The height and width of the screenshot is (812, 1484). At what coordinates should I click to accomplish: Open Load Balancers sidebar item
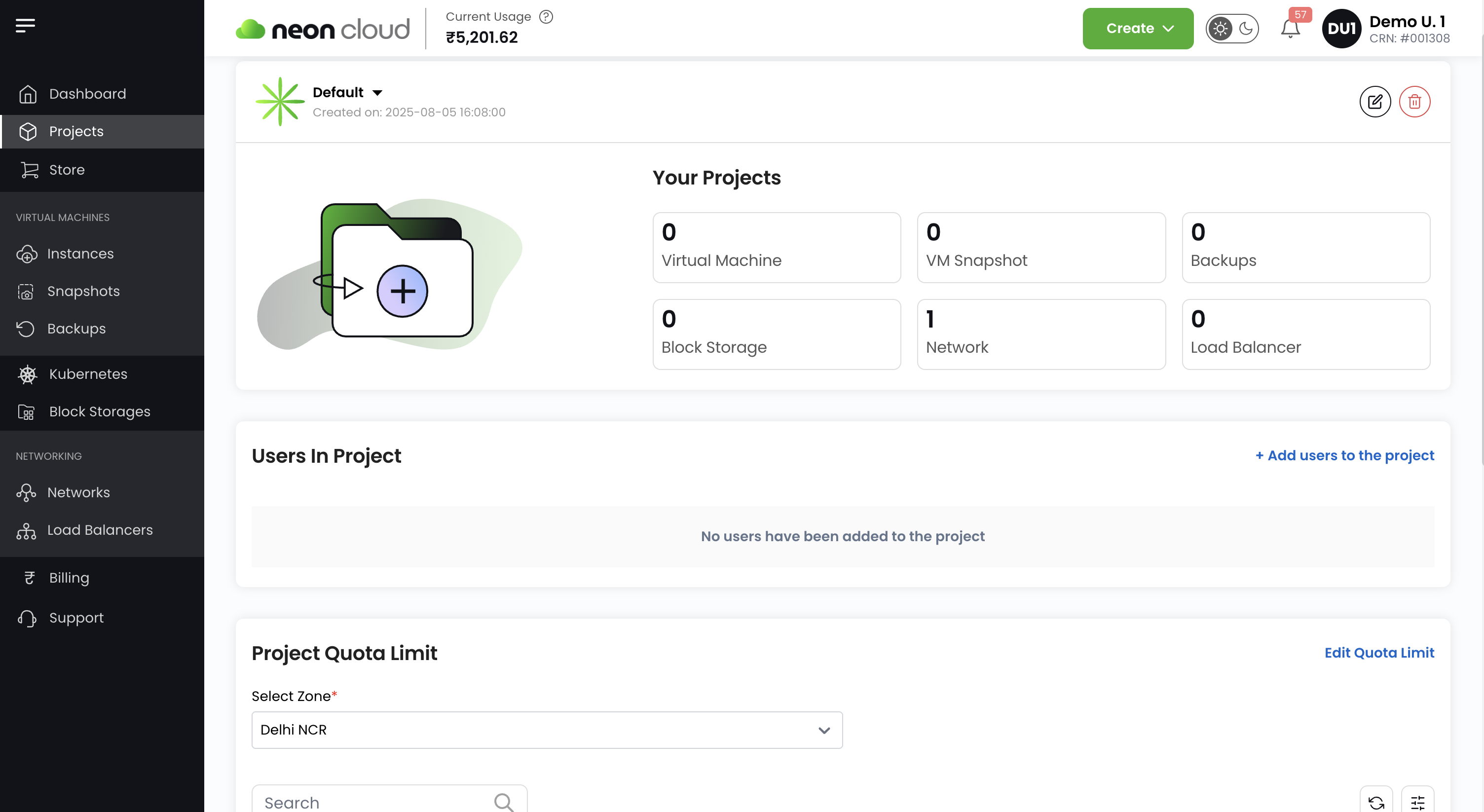point(100,530)
